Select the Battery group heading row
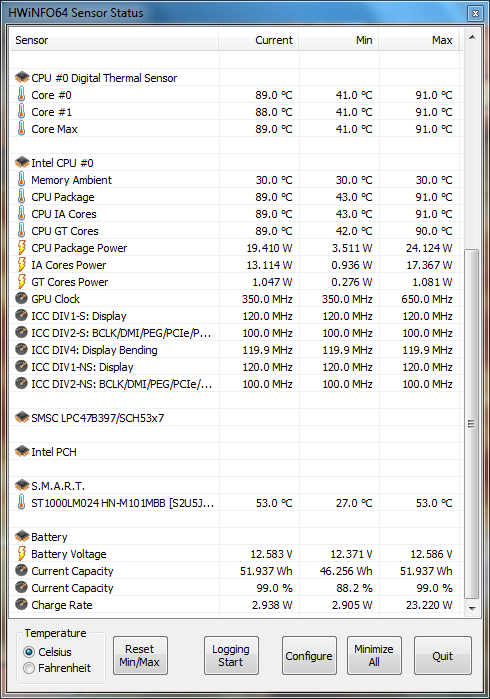The image size is (490, 699). click(x=236, y=537)
